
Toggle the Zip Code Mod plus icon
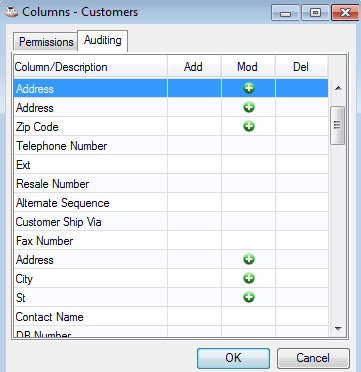point(249,126)
